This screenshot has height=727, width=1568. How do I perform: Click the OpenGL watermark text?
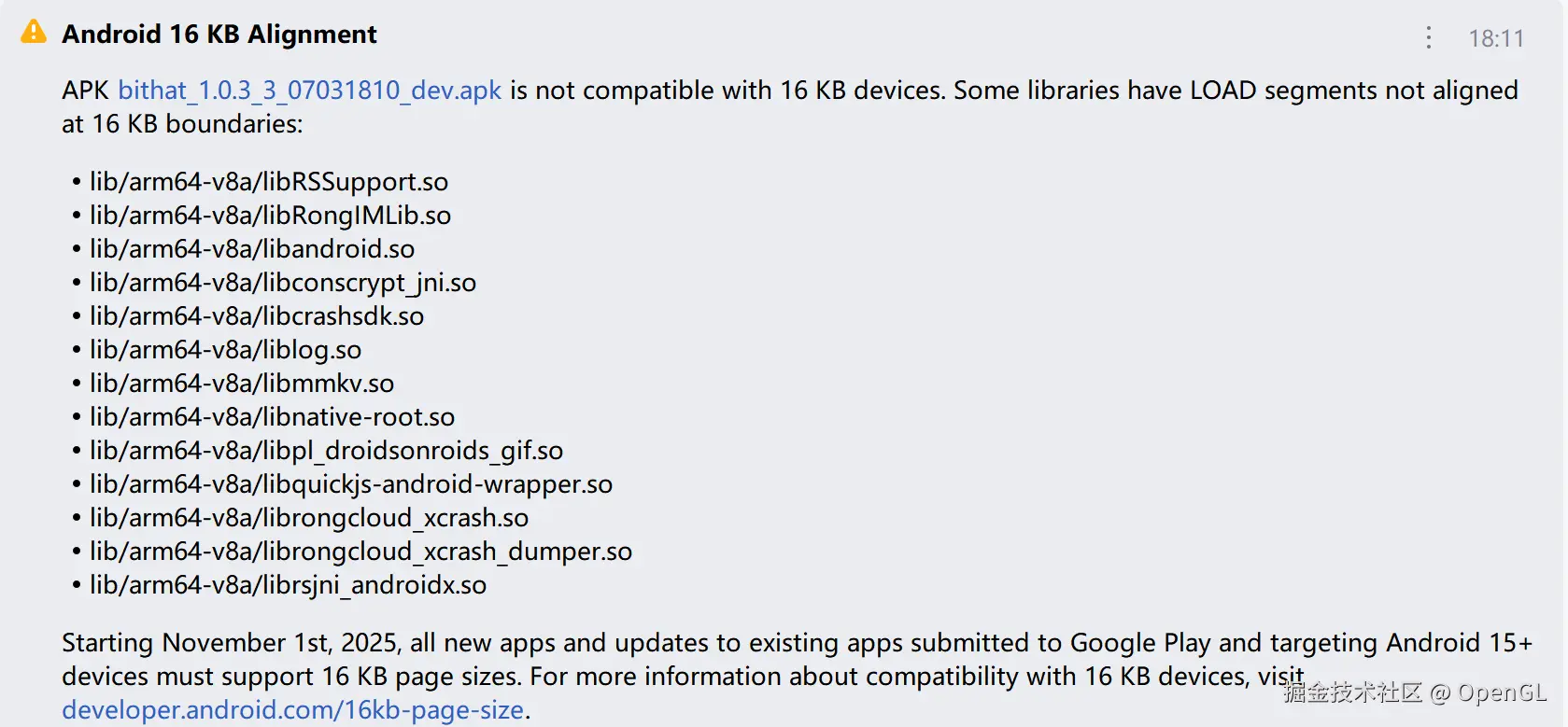coord(1501,692)
